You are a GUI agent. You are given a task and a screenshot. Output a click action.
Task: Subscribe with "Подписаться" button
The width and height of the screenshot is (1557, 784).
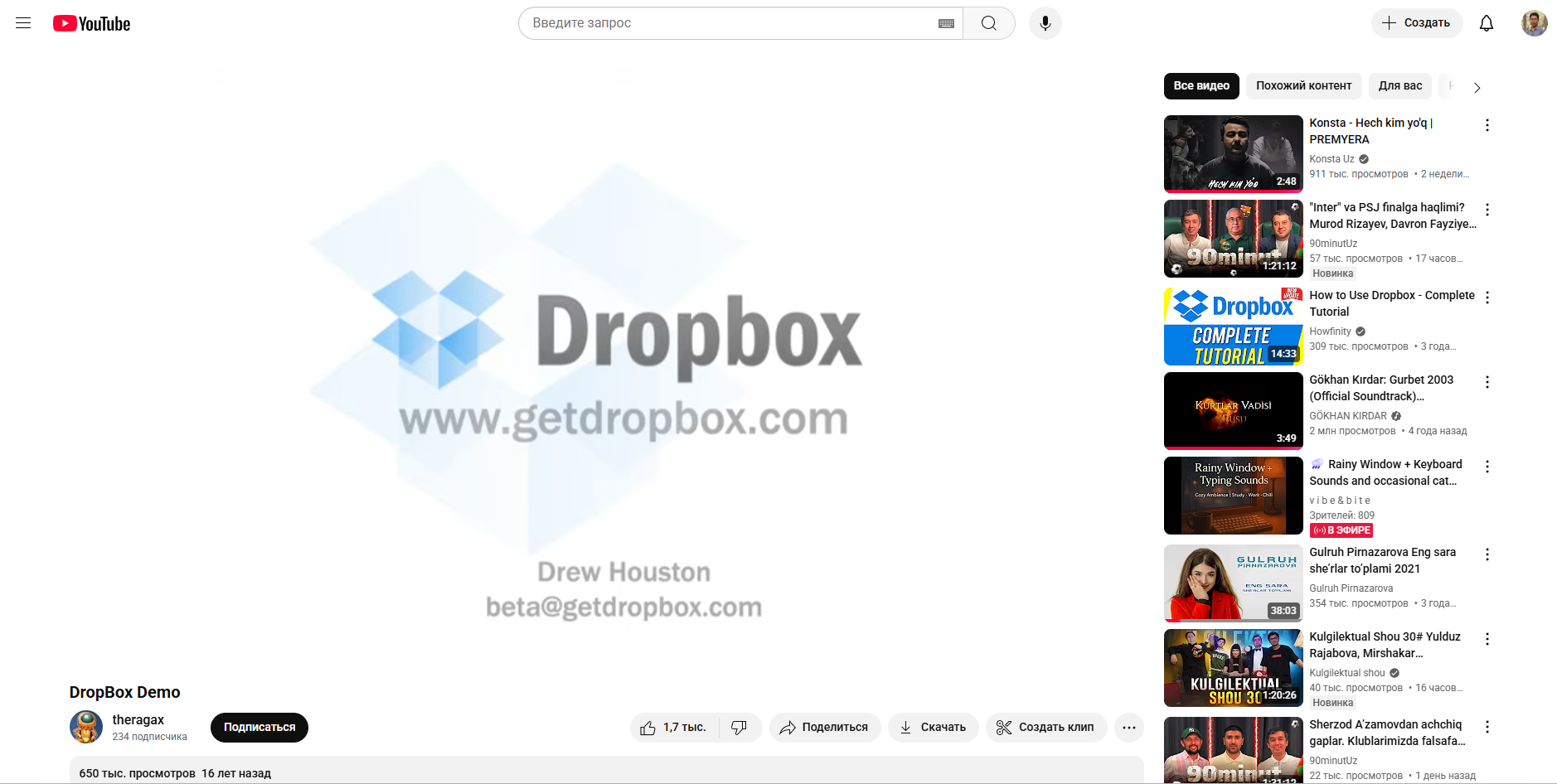point(259,728)
